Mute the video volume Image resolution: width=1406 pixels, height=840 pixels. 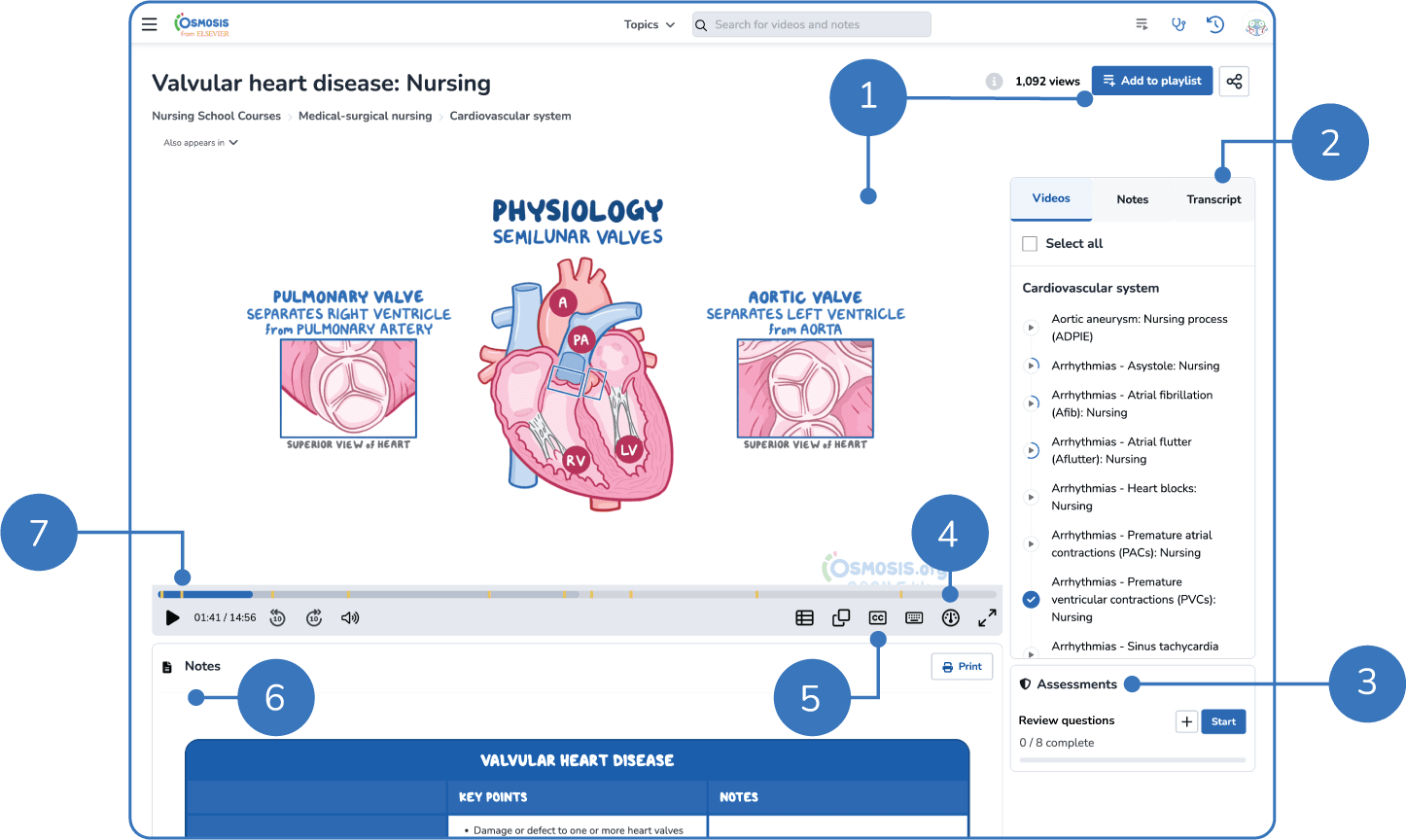click(350, 617)
